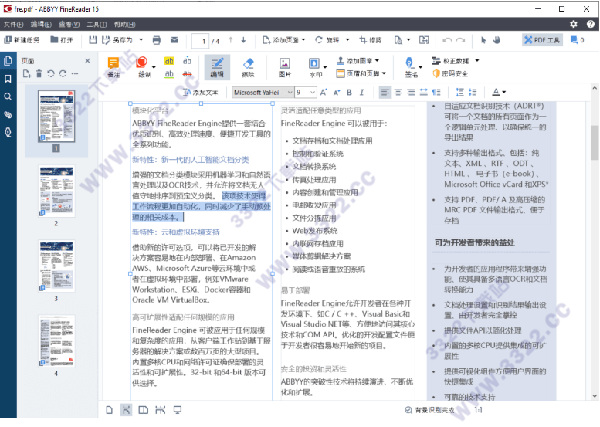The width and height of the screenshot is (600, 427).
Task: Toggle the Edit (编辑) mode button
Action: click(217, 67)
